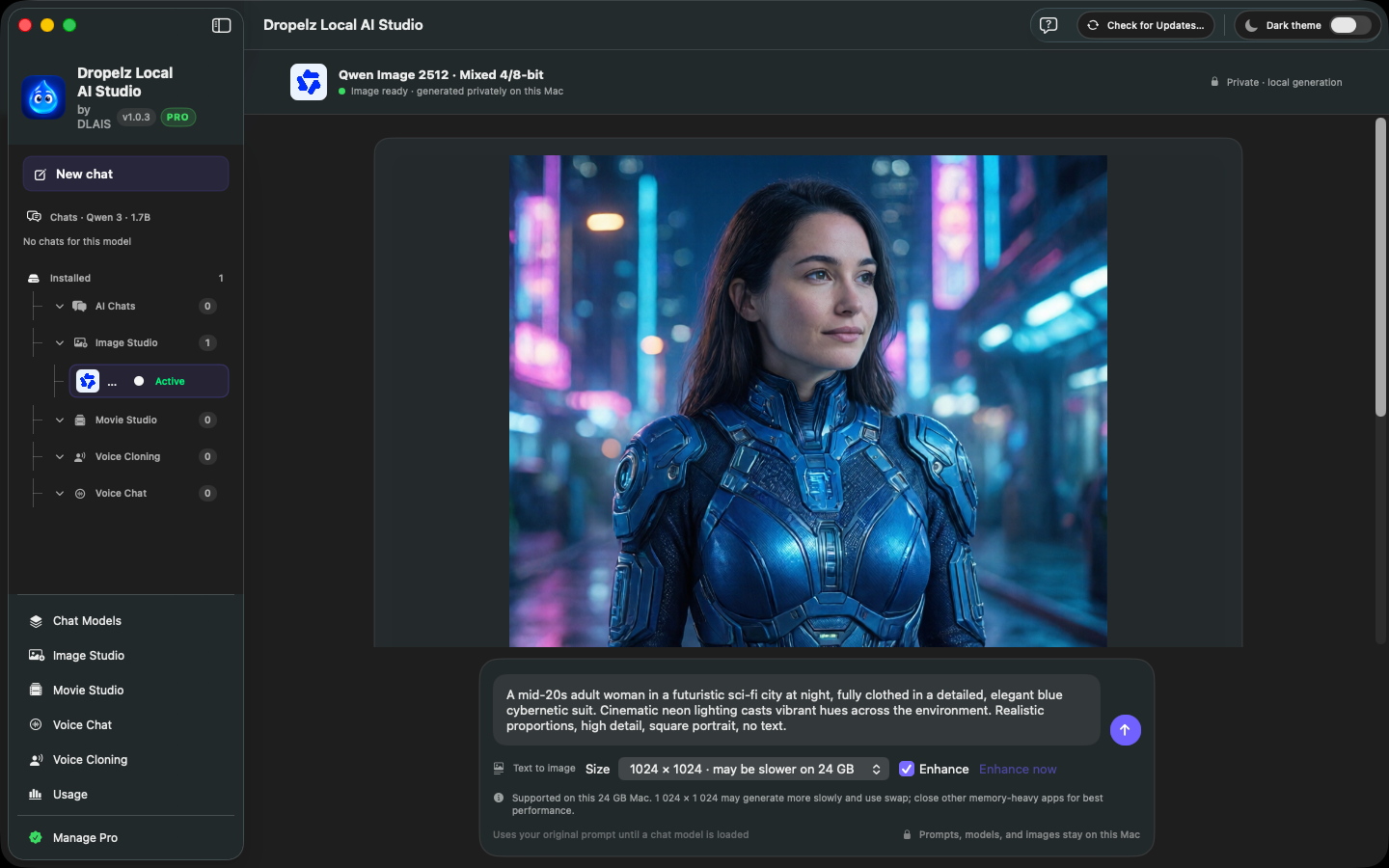1389x868 pixels.
Task: Click the Chats Qwen 3 conversation icon
Action: coord(34,217)
